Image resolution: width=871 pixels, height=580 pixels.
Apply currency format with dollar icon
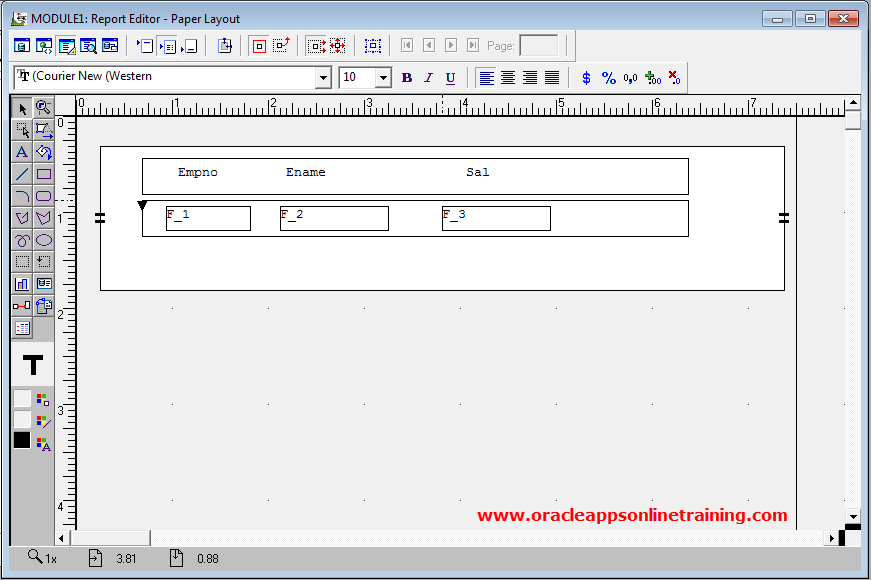pyautogui.click(x=586, y=78)
